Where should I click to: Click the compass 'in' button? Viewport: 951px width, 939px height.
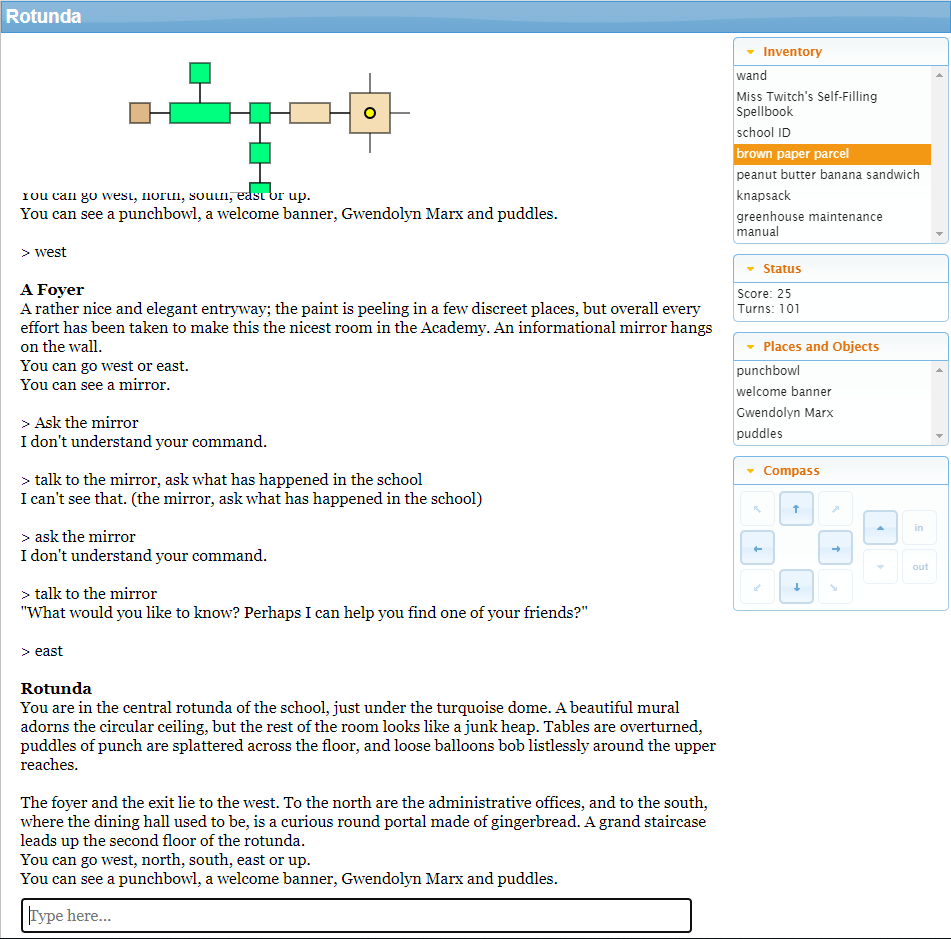coord(919,527)
